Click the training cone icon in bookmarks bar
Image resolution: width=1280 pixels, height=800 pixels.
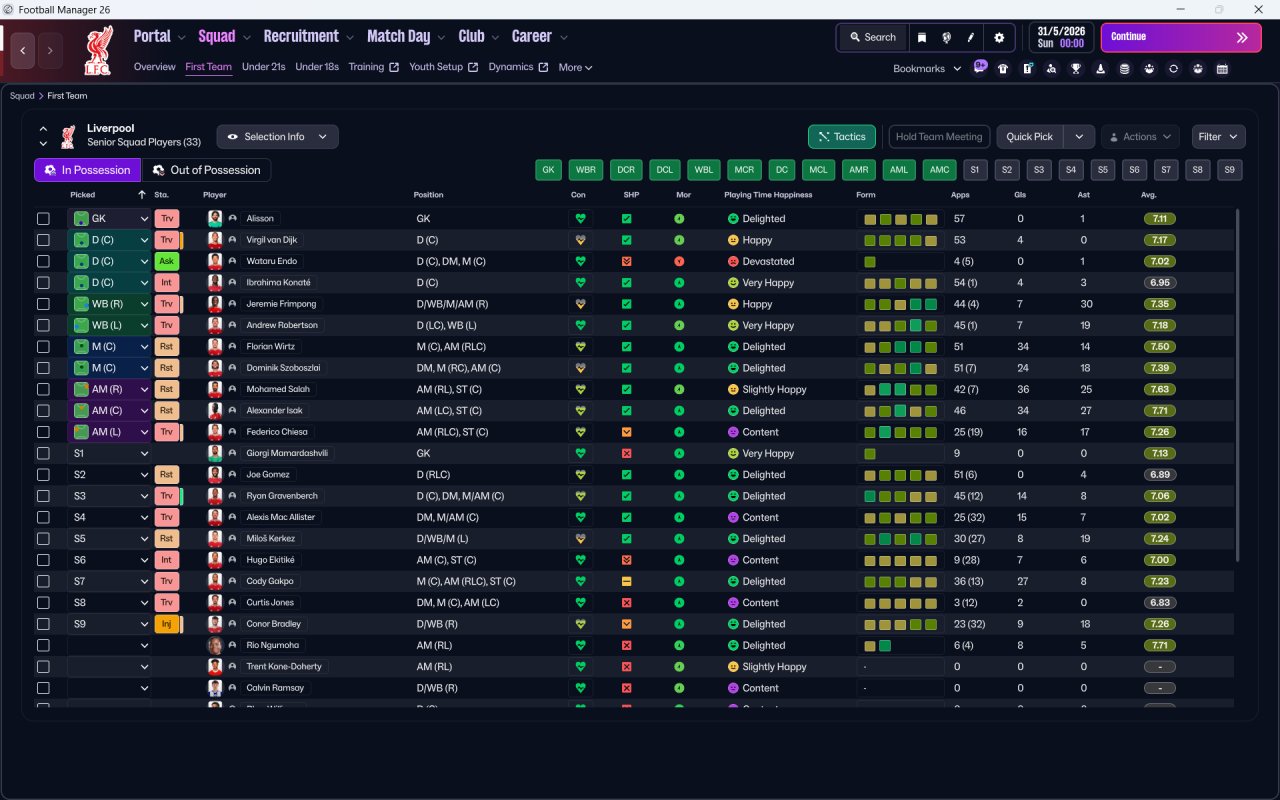pyautogui.click(x=1101, y=69)
